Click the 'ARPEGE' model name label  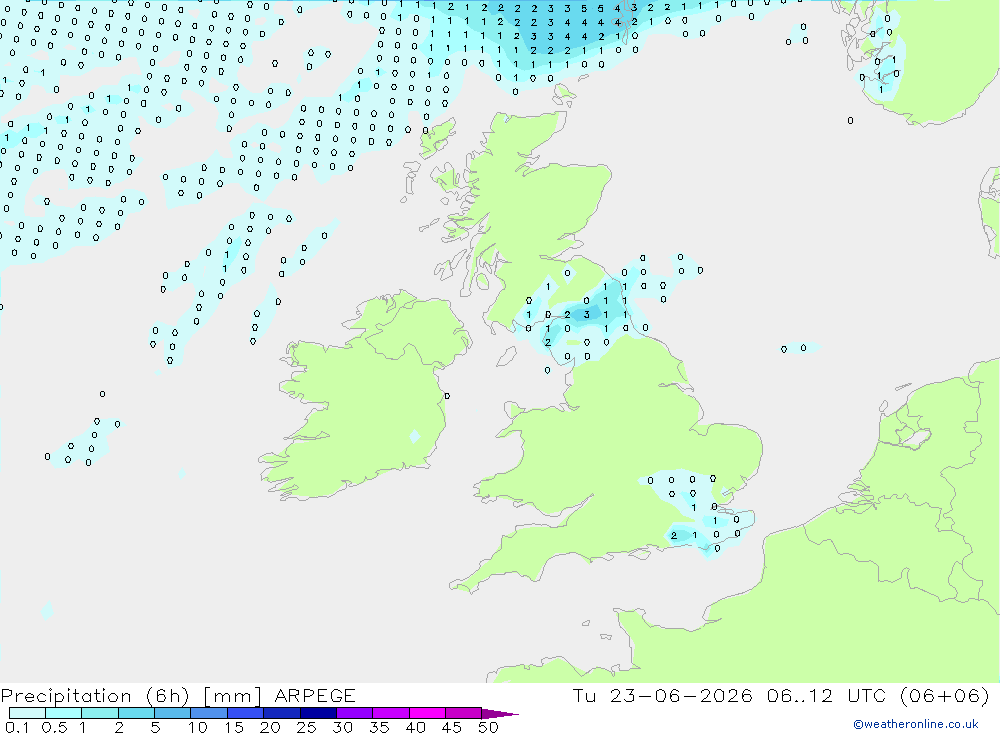pyautogui.click(x=315, y=695)
